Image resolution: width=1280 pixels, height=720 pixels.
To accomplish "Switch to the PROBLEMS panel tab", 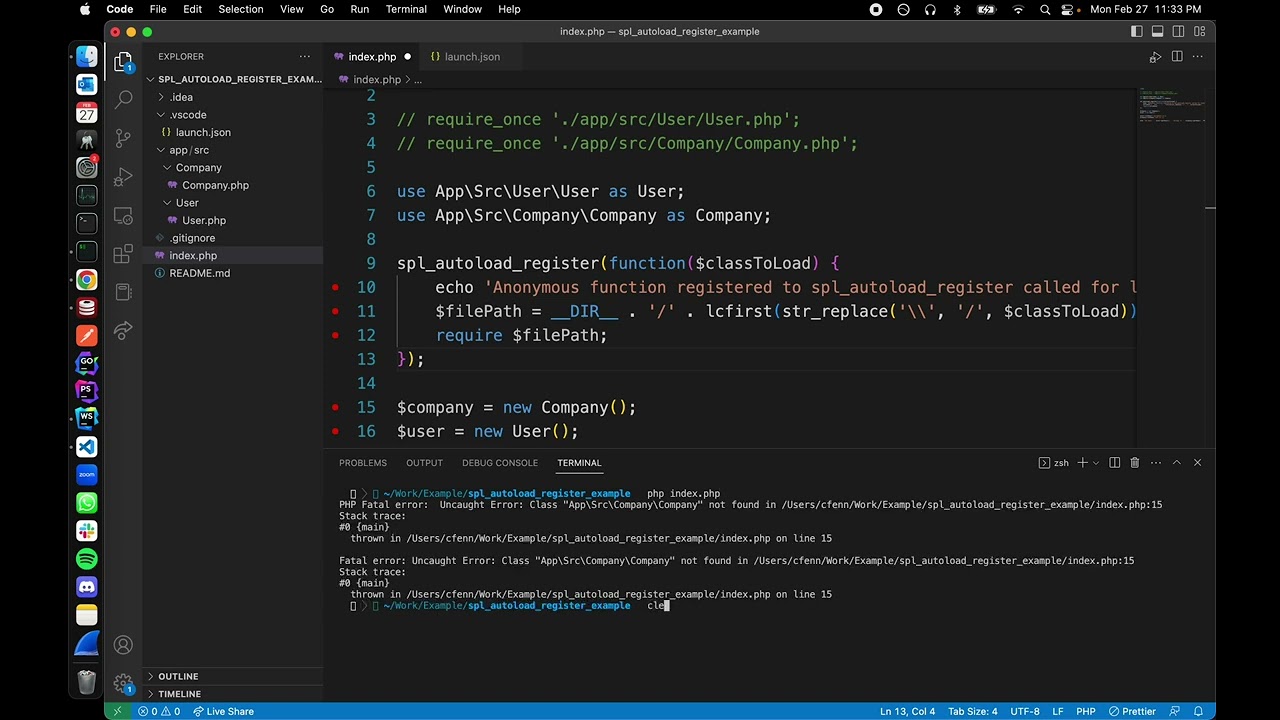I will pyautogui.click(x=363, y=463).
